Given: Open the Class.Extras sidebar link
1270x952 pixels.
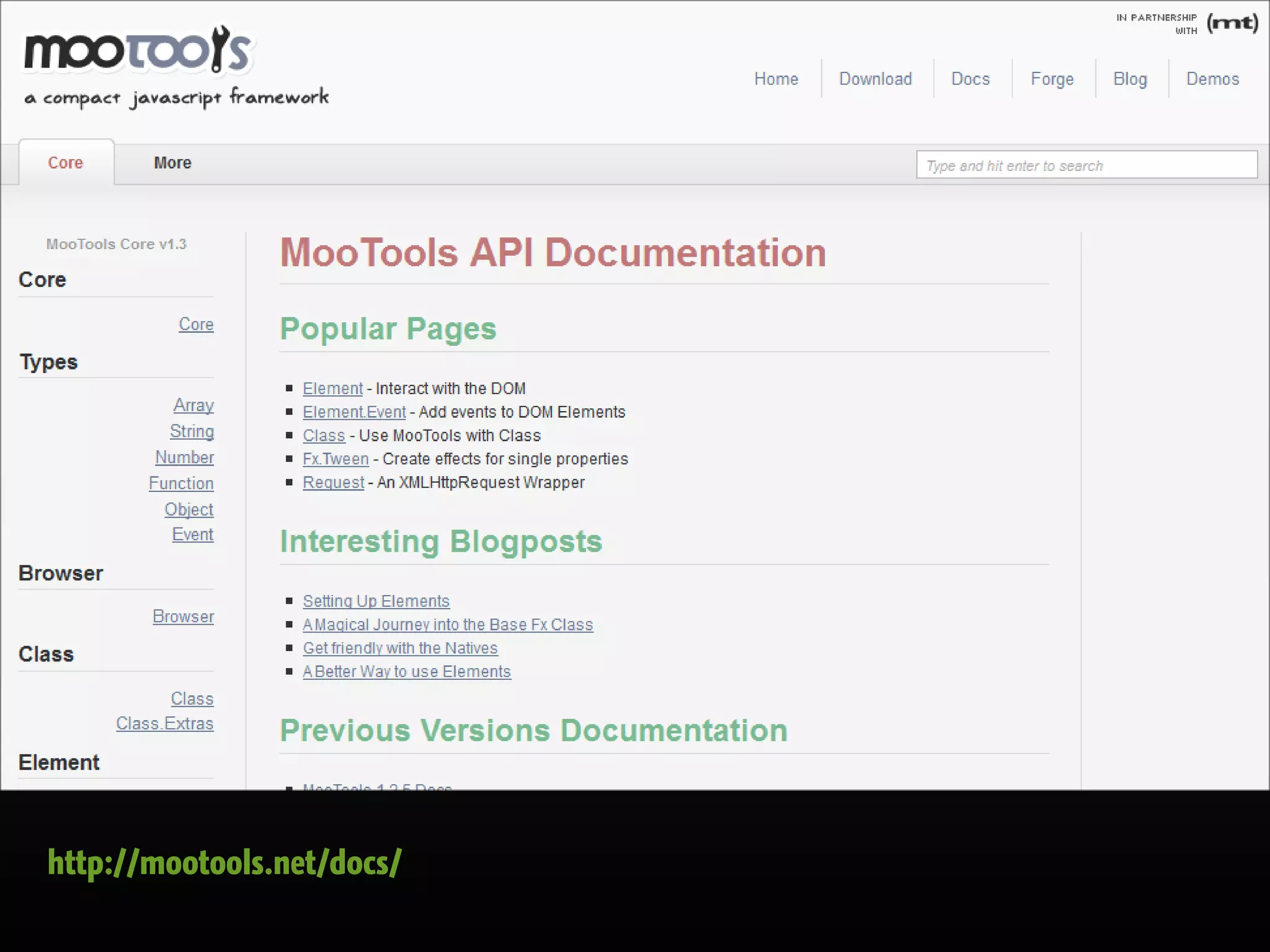Looking at the screenshot, I should (x=164, y=723).
